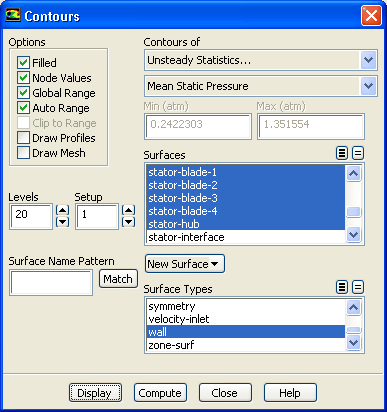Click the Display button
Screen dimensions: 387x412
coord(95,393)
